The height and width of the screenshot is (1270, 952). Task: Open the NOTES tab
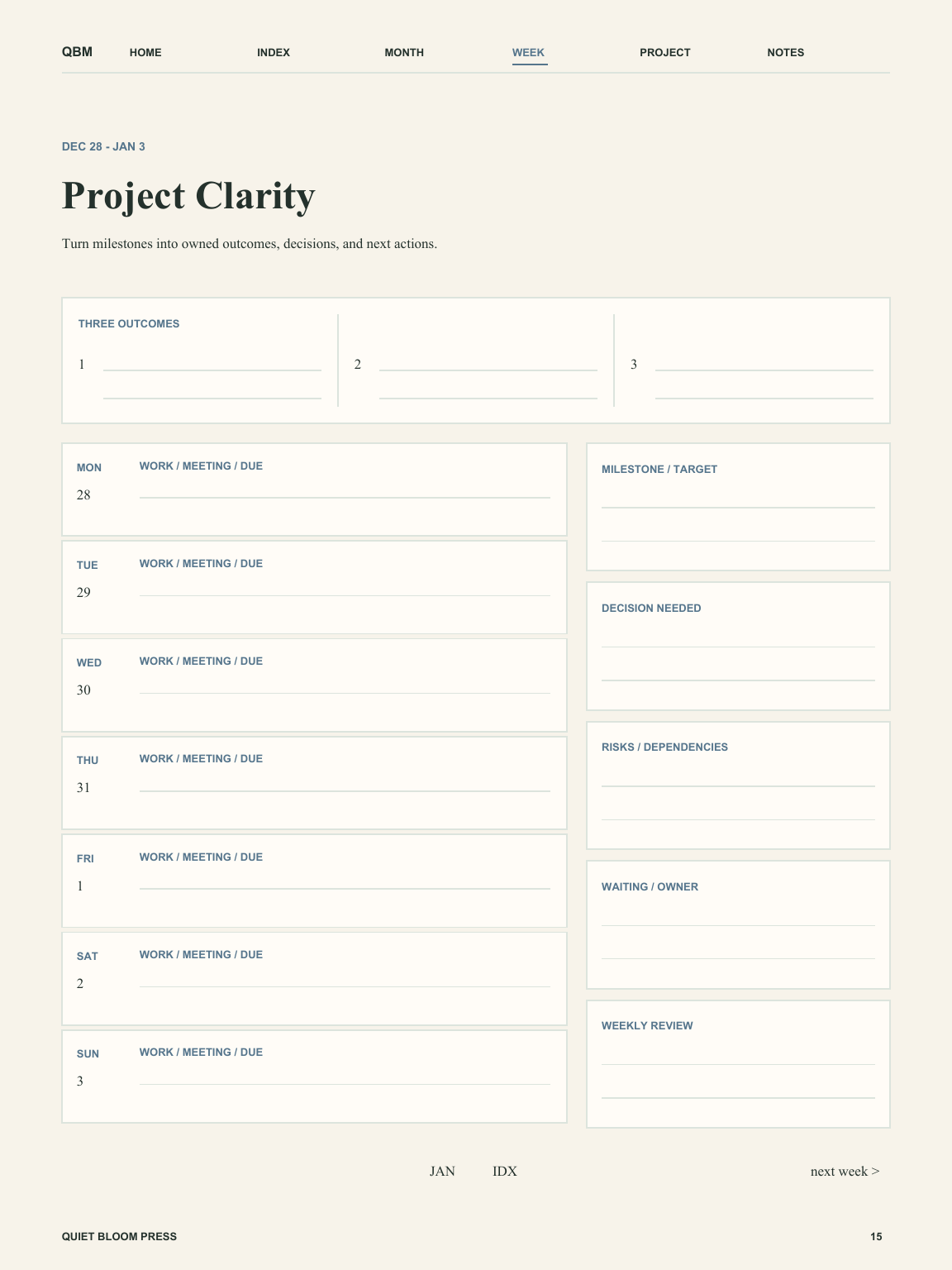(x=786, y=52)
